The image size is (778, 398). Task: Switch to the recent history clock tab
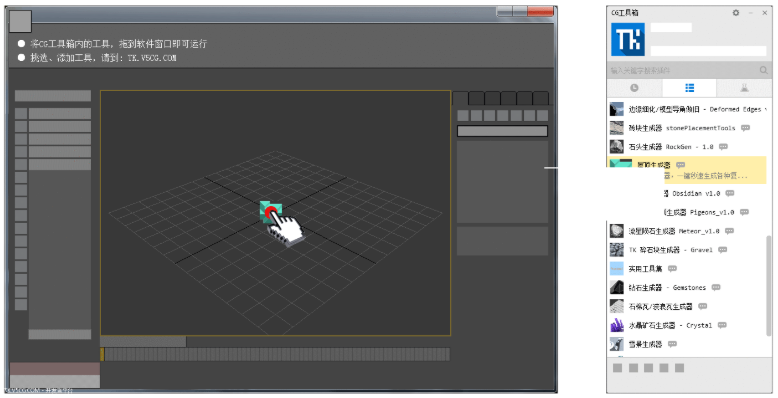[x=634, y=88]
